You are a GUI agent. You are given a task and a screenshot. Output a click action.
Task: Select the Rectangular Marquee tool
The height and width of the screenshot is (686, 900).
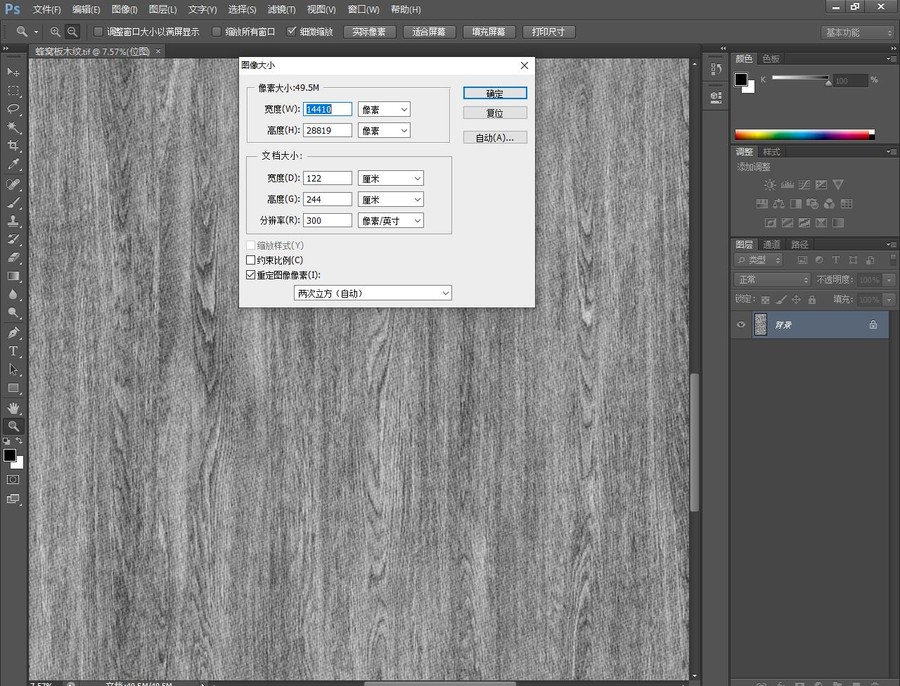pos(13,91)
